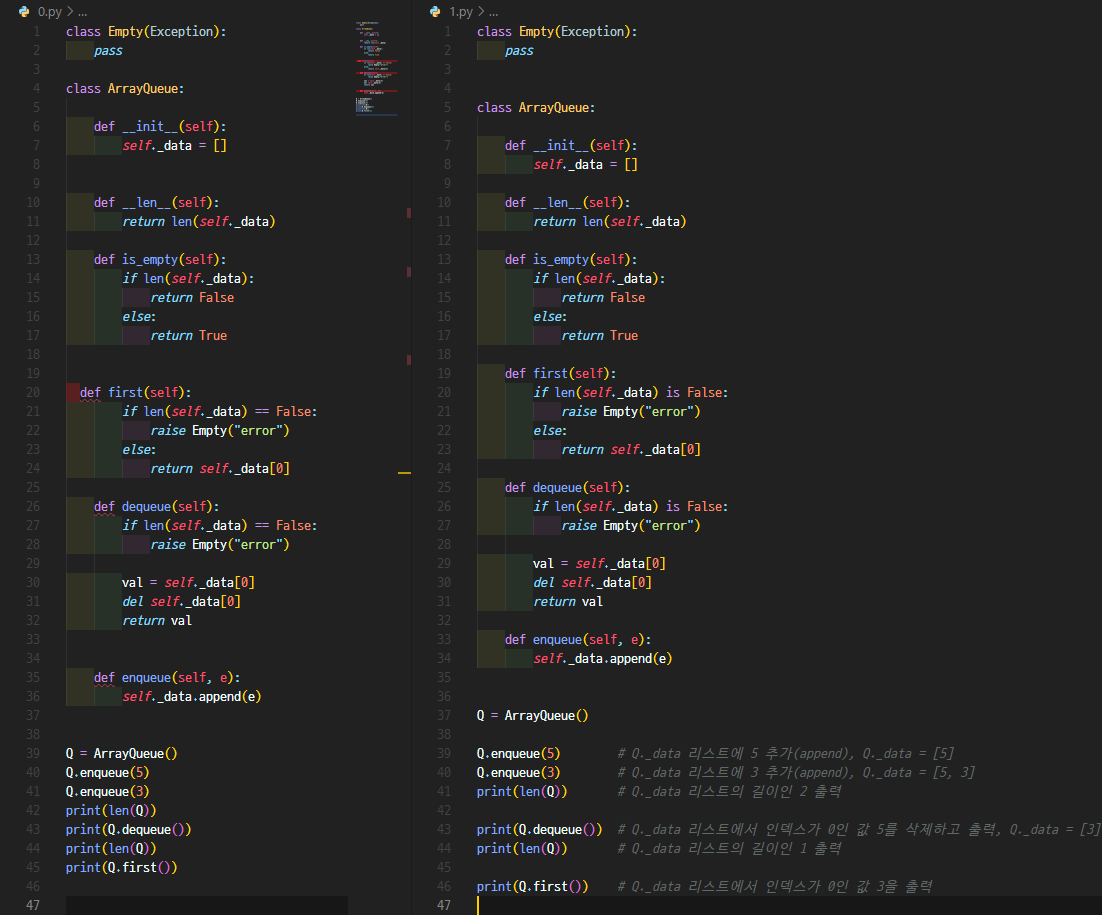Open the ellipsis symbol breadcrumb in 1.py
This screenshot has width=1102, height=915.
(493, 12)
